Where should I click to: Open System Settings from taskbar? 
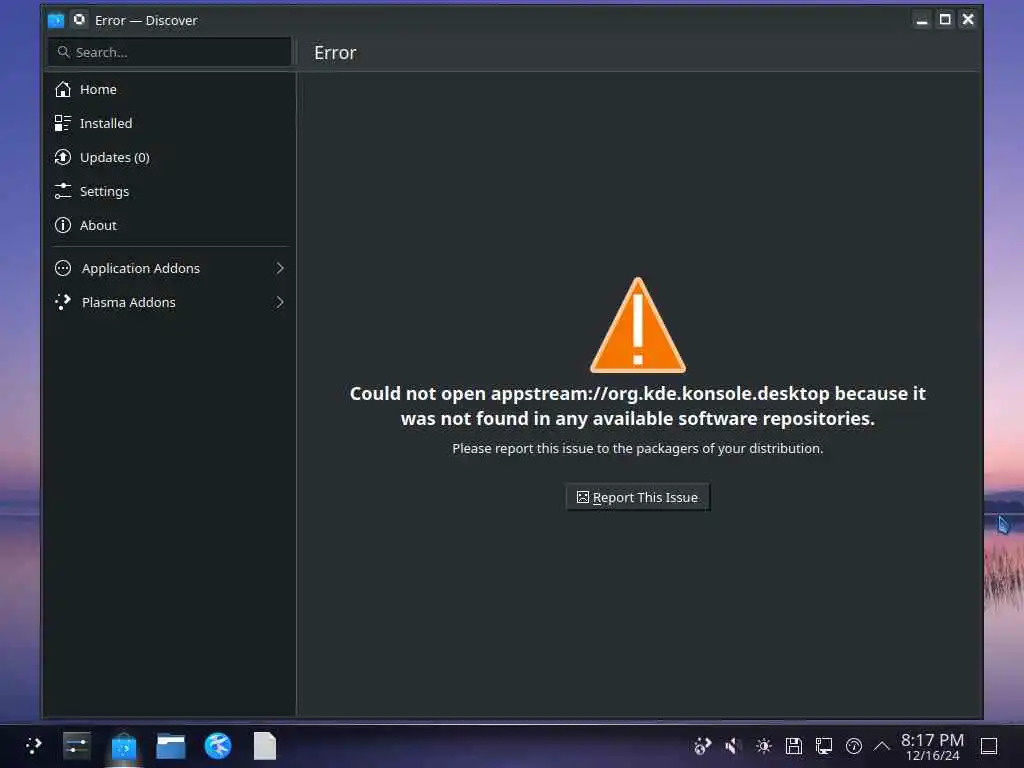(76, 746)
